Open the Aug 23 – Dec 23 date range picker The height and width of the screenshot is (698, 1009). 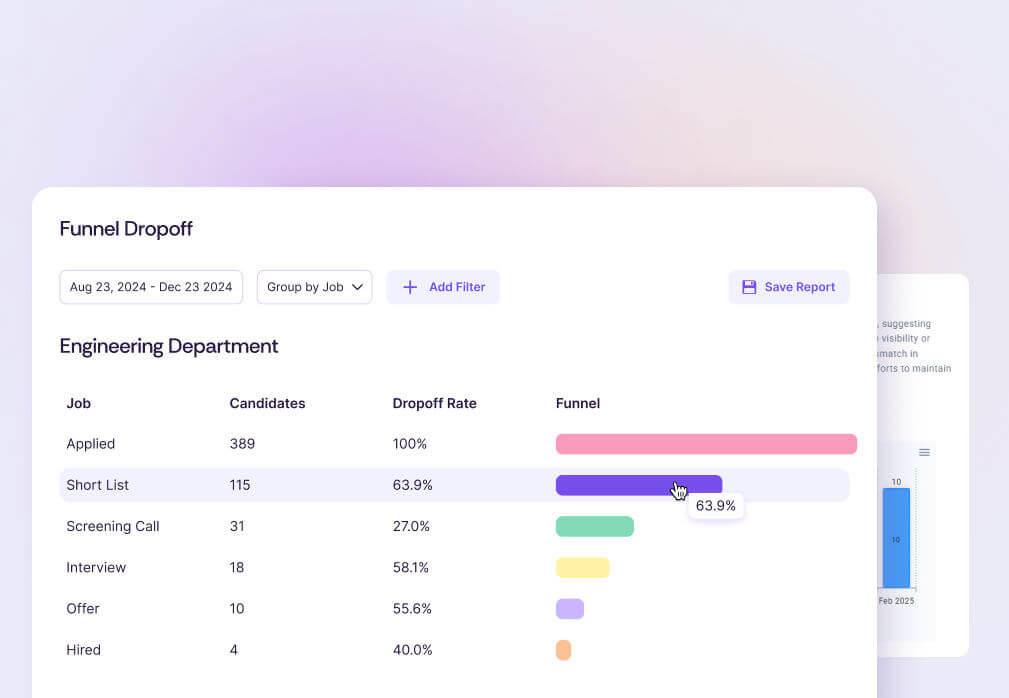pos(151,287)
